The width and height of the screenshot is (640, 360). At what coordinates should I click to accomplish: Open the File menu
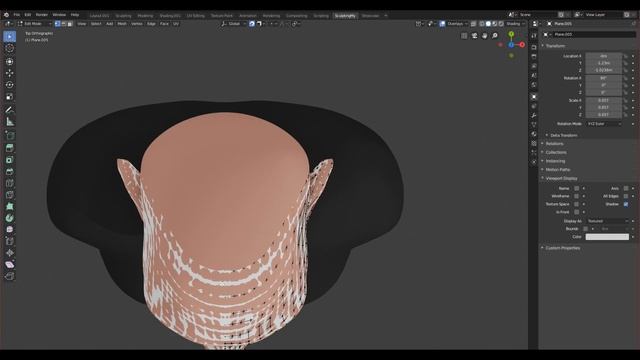17,15
